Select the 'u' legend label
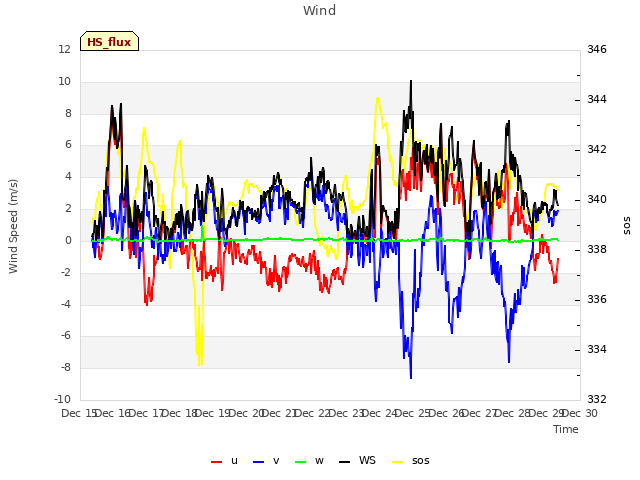This screenshot has width=640, height=480. [x=234, y=461]
